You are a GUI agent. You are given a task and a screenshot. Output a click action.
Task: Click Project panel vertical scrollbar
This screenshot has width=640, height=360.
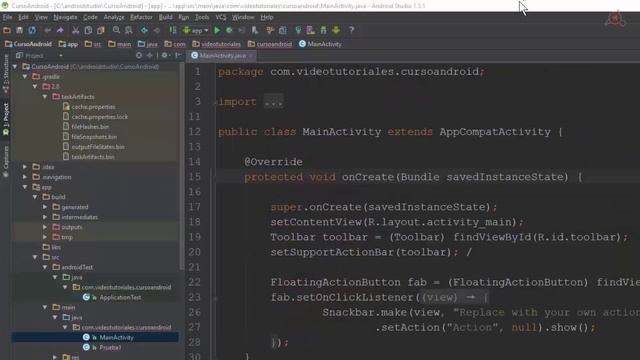[x=182, y=167]
